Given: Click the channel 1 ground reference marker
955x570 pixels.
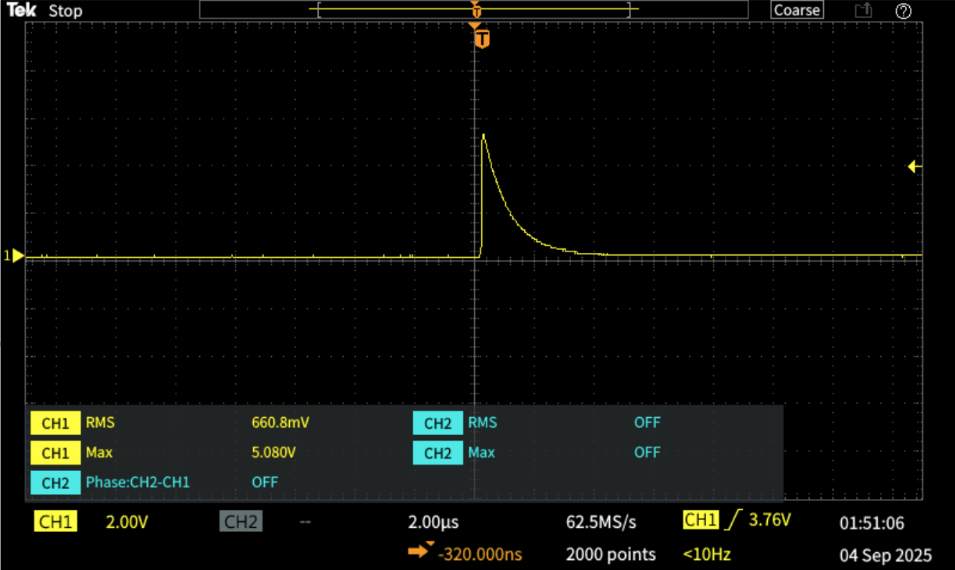Looking at the screenshot, I should click(14, 257).
